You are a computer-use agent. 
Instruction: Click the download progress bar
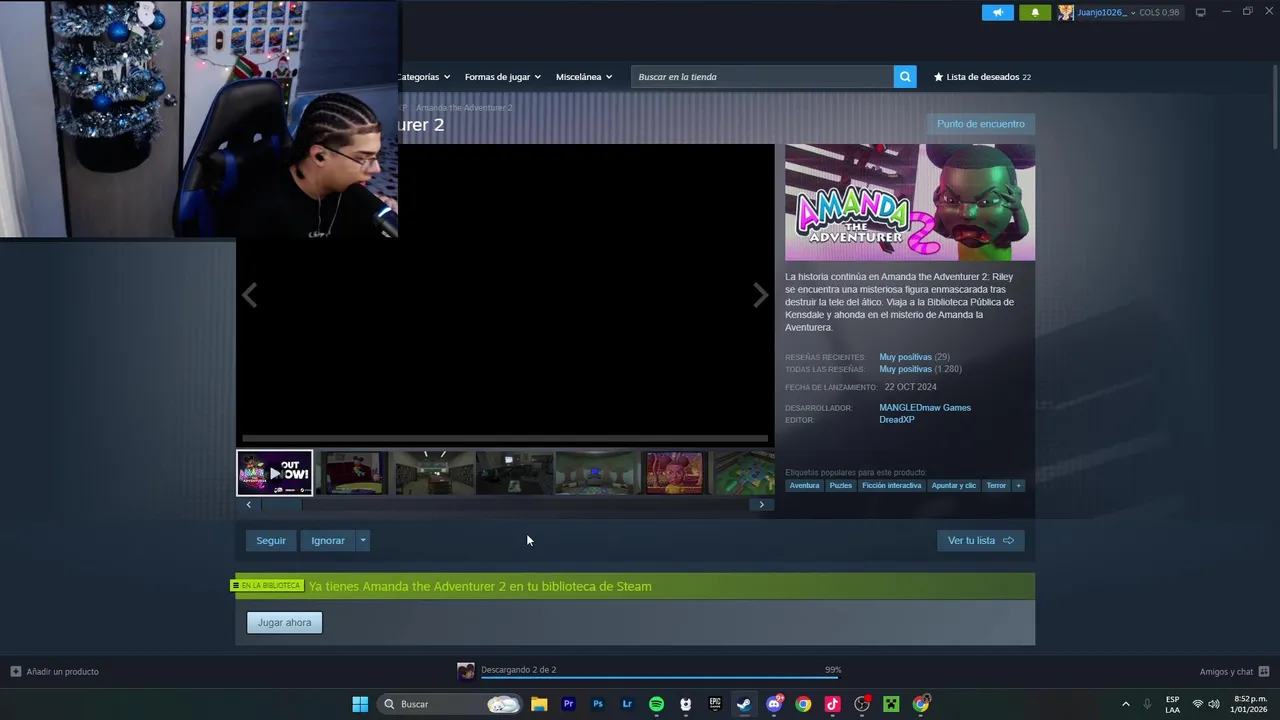point(660,678)
